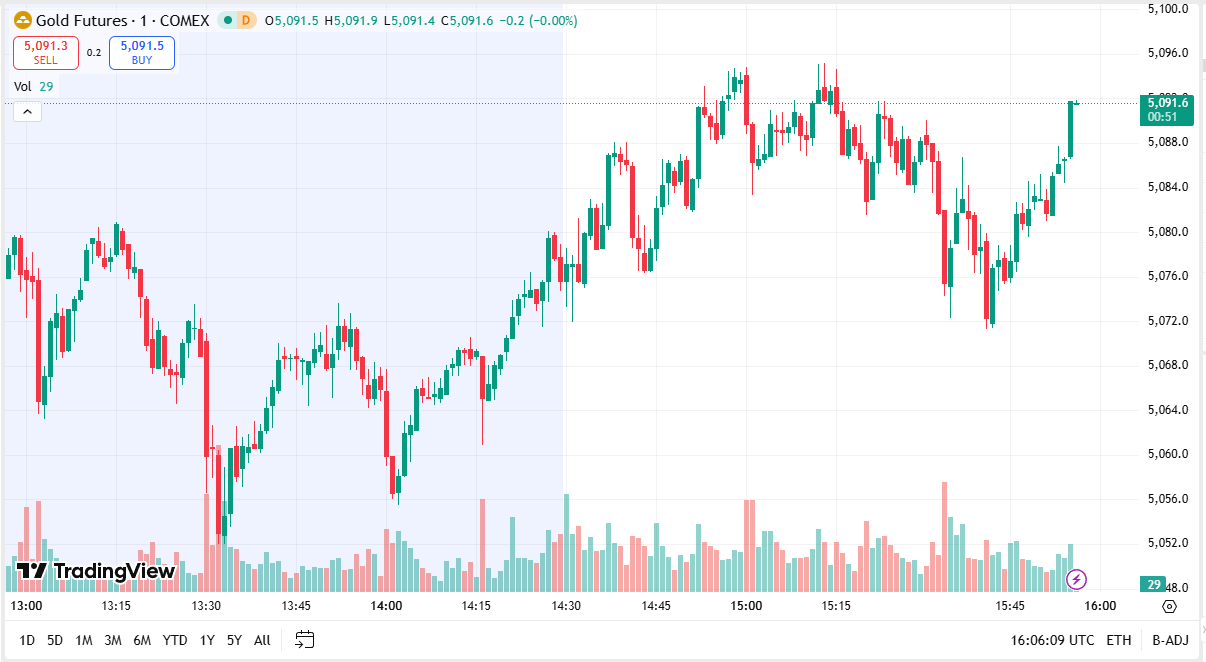Click the orange D data indicator
Image resolution: width=1206 pixels, height=662 pixels.
point(246,20)
